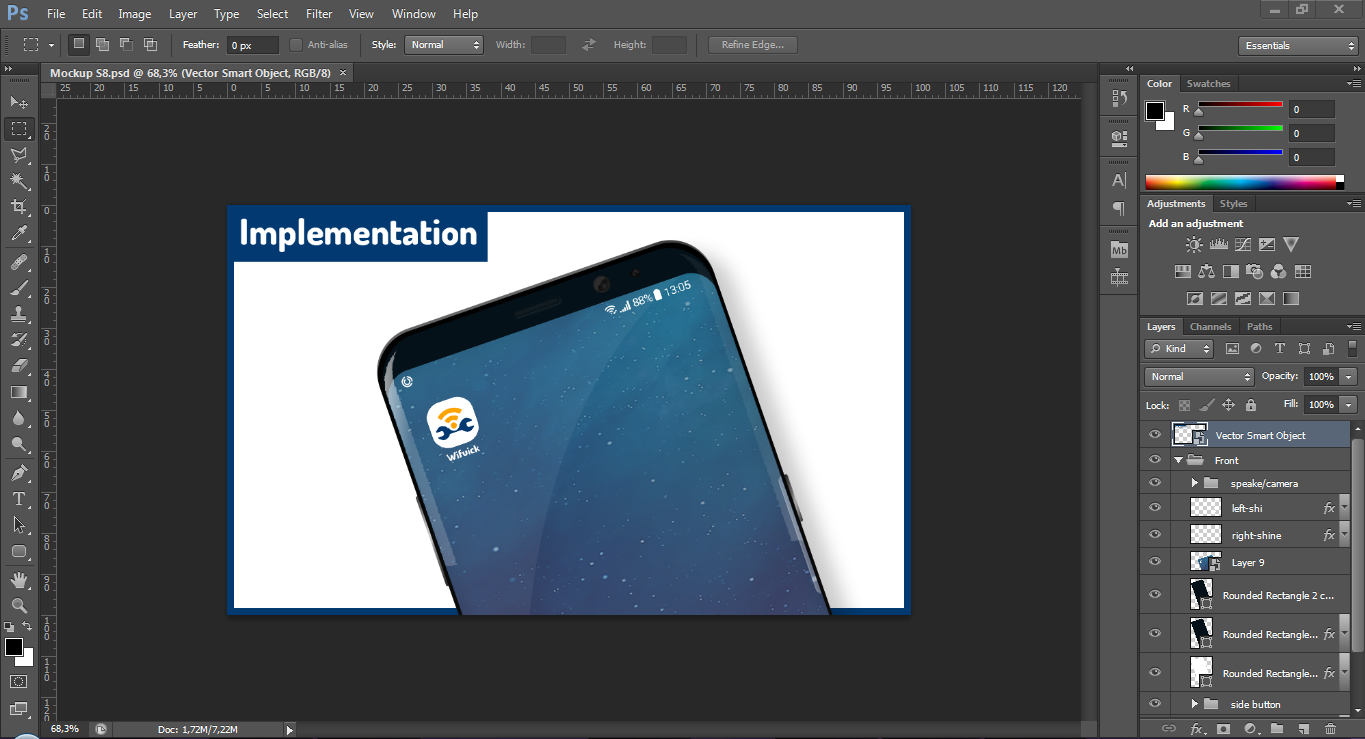Collapse the Front layer group
The height and width of the screenshot is (739, 1365).
click(x=1179, y=461)
